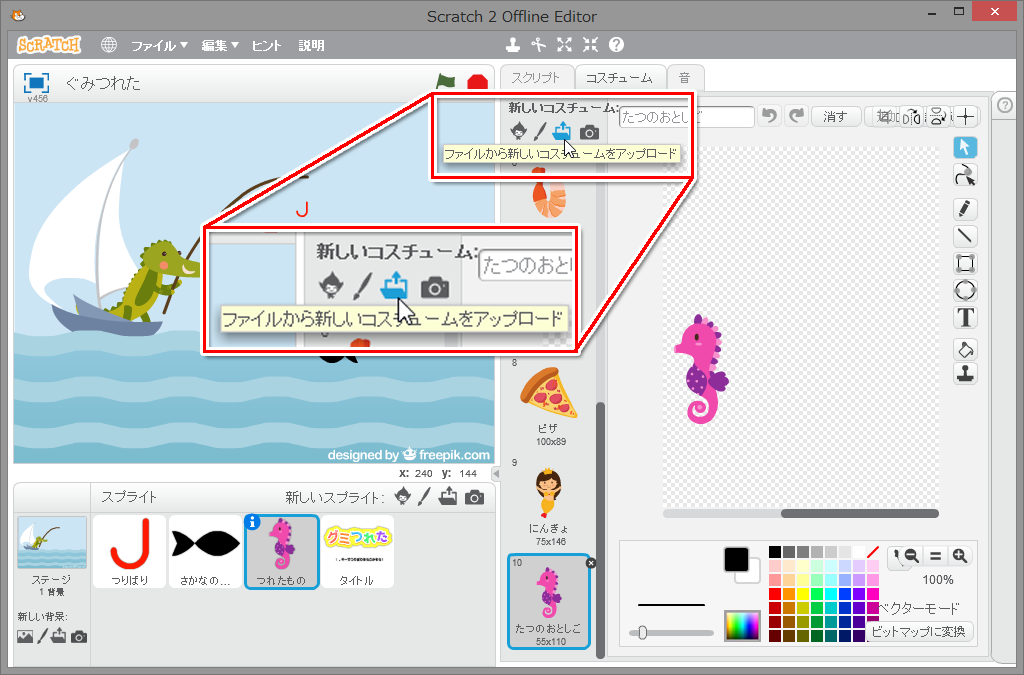This screenshot has width=1024, height=675.
Task: Click the red stop button
Action: tap(477, 82)
